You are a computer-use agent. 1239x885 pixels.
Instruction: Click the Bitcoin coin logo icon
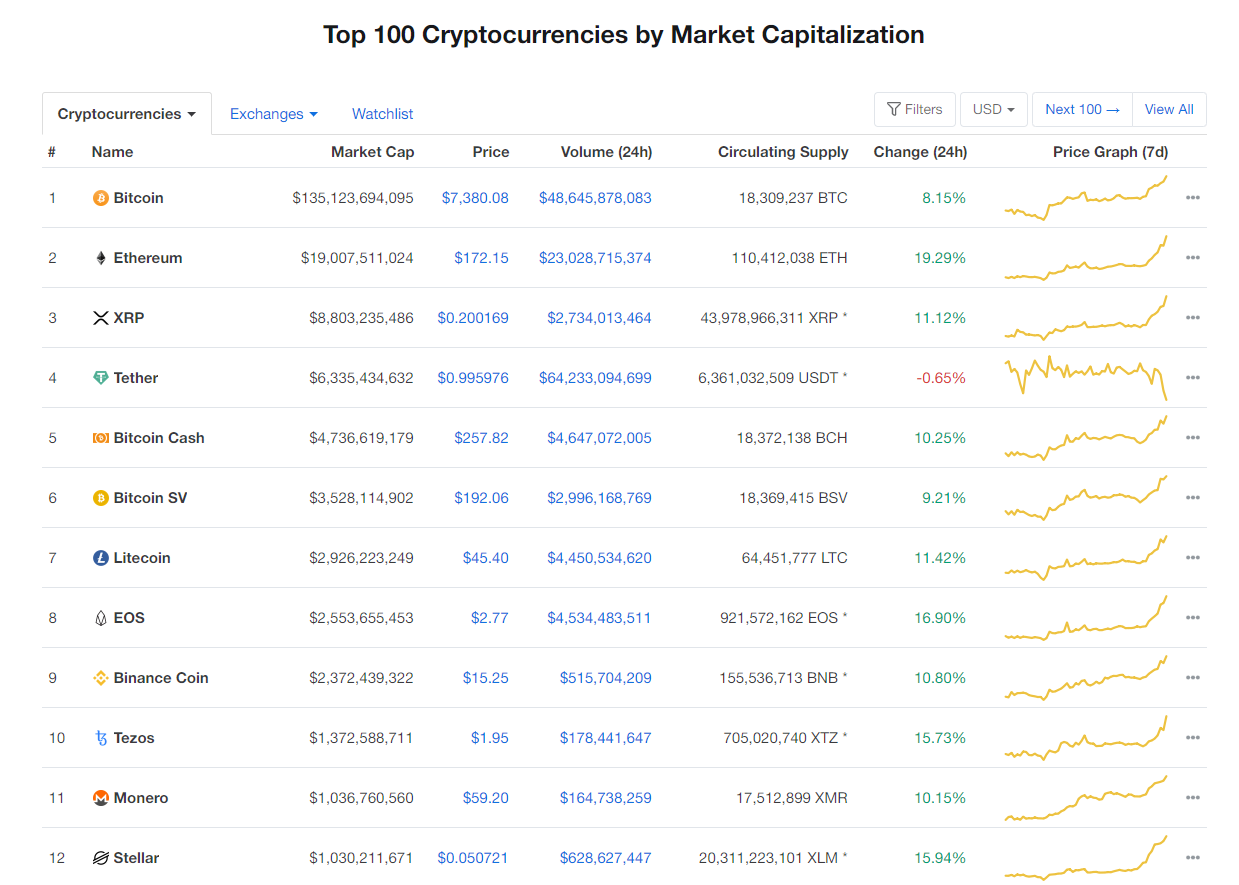tap(100, 198)
